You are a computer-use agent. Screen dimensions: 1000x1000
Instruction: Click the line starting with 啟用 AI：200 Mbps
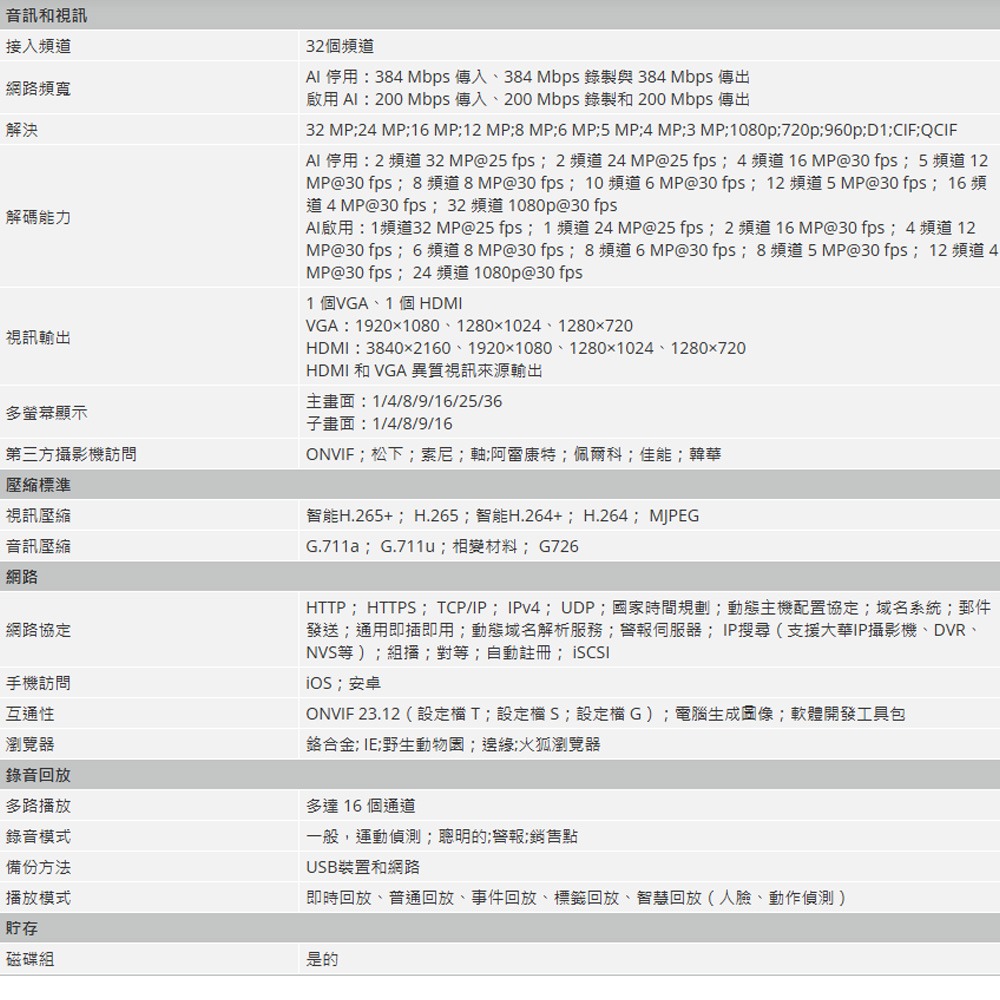coord(527,99)
